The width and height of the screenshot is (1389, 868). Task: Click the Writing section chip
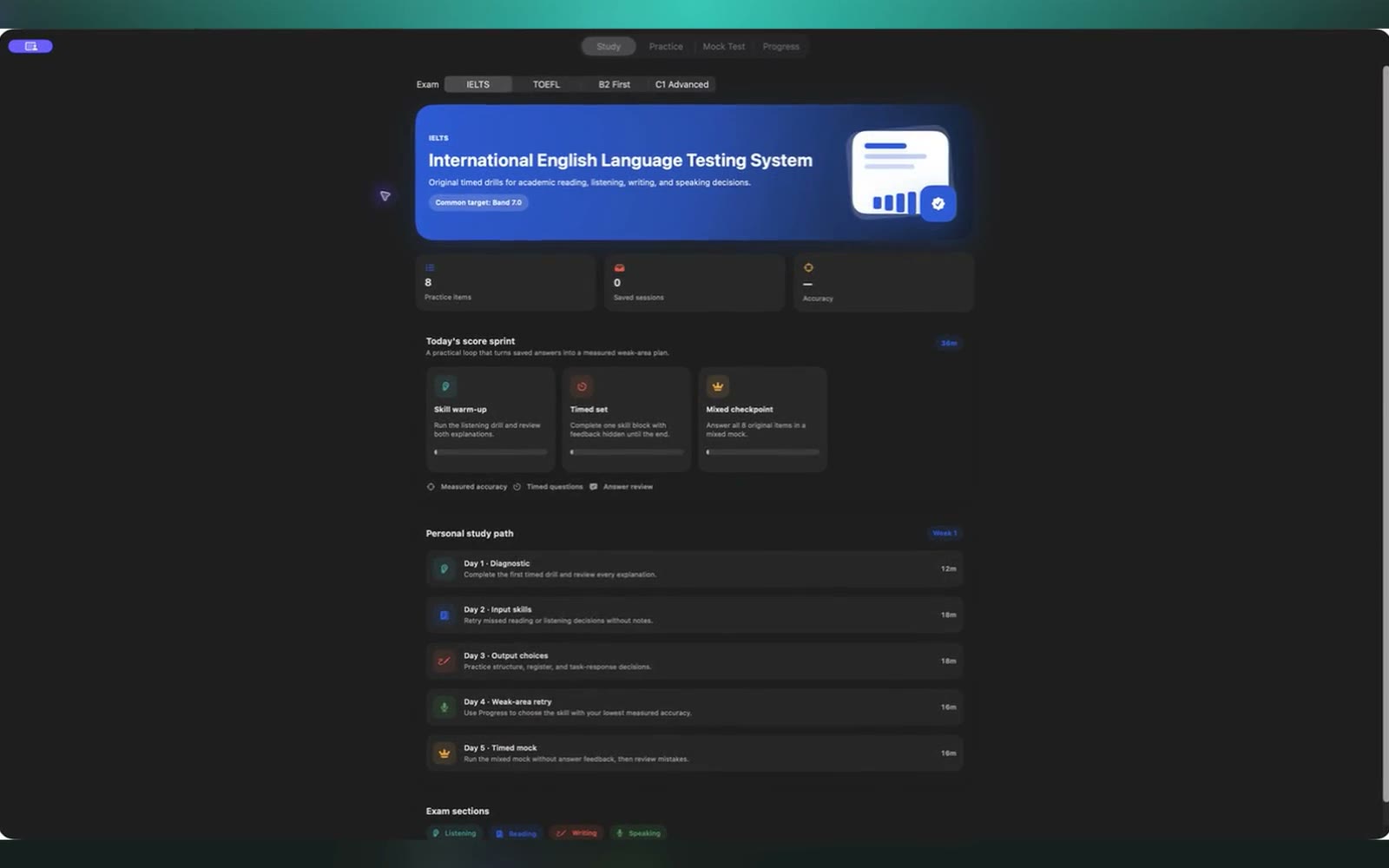[x=576, y=833]
